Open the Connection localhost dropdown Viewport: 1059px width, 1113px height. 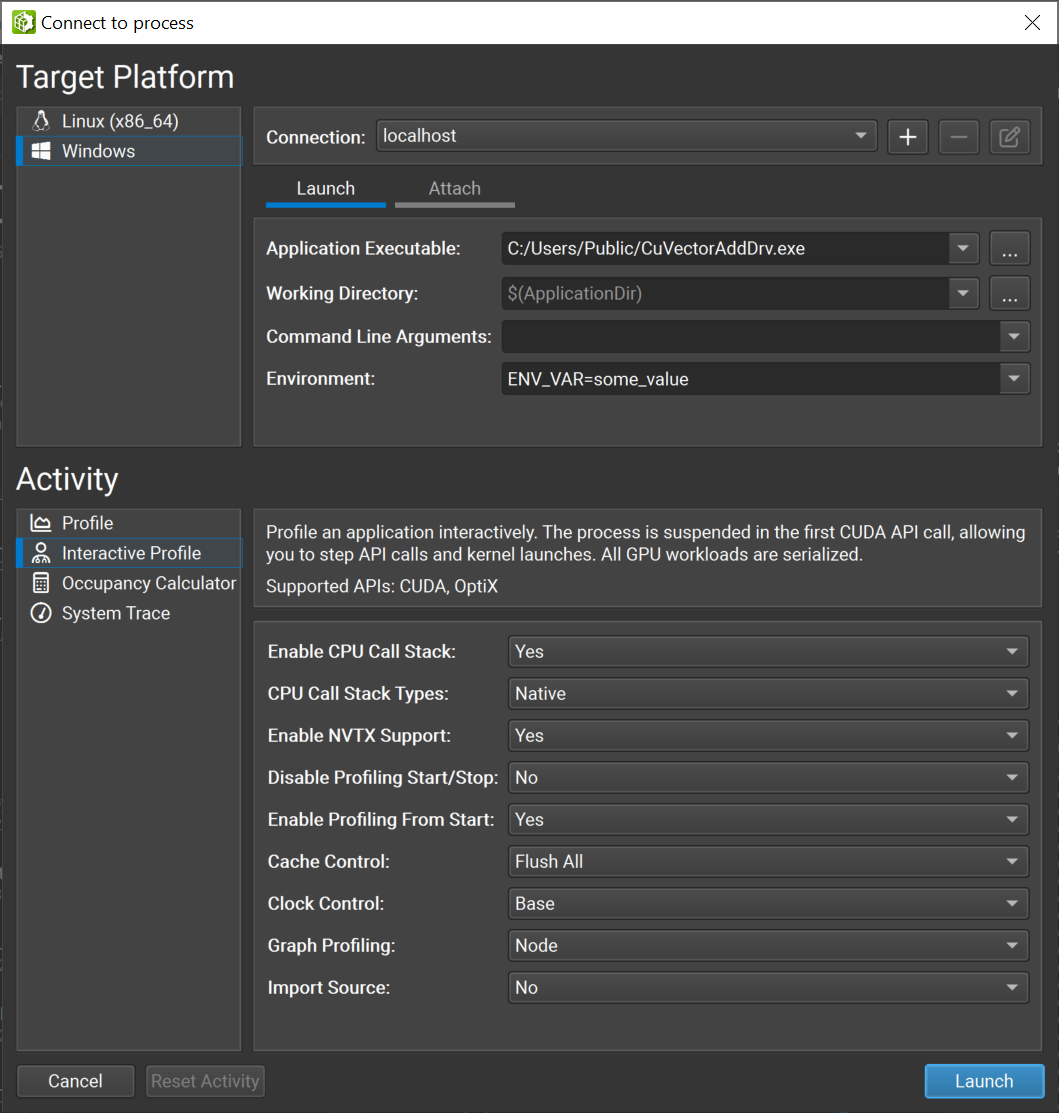[x=627, y=136]
